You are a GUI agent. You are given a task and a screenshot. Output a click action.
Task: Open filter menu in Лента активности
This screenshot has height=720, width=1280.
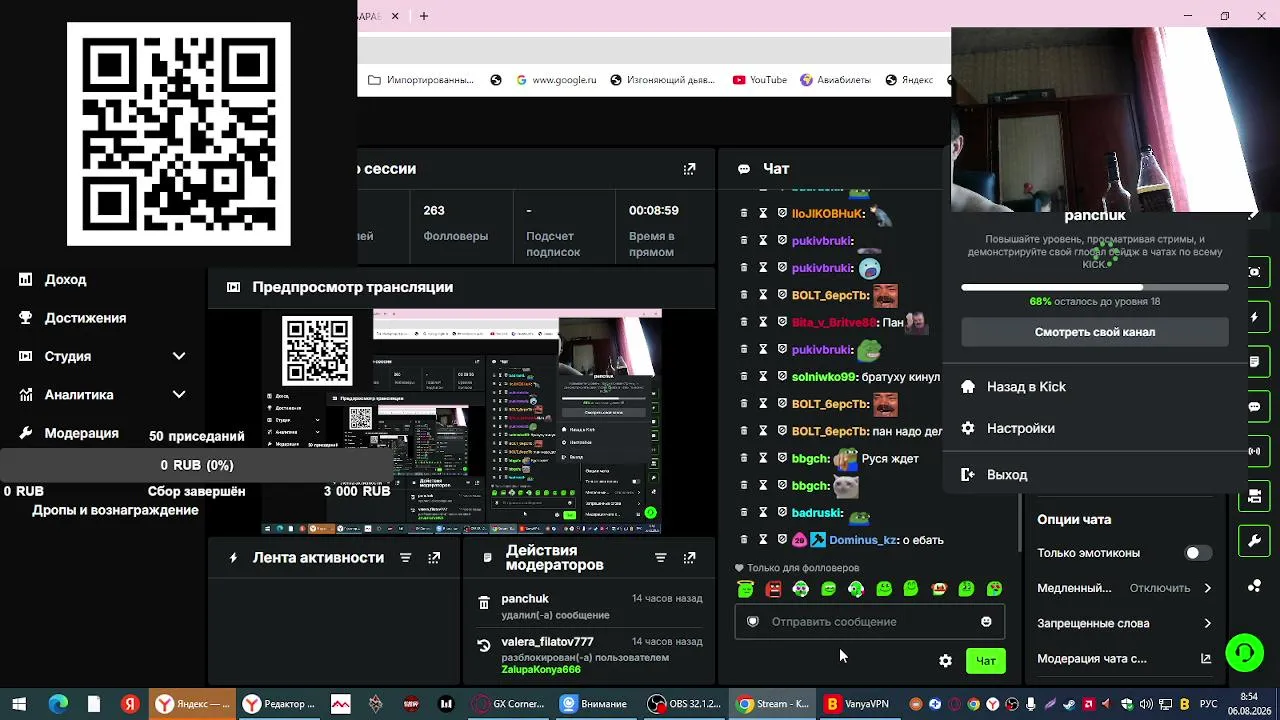(x=405, y=558)
